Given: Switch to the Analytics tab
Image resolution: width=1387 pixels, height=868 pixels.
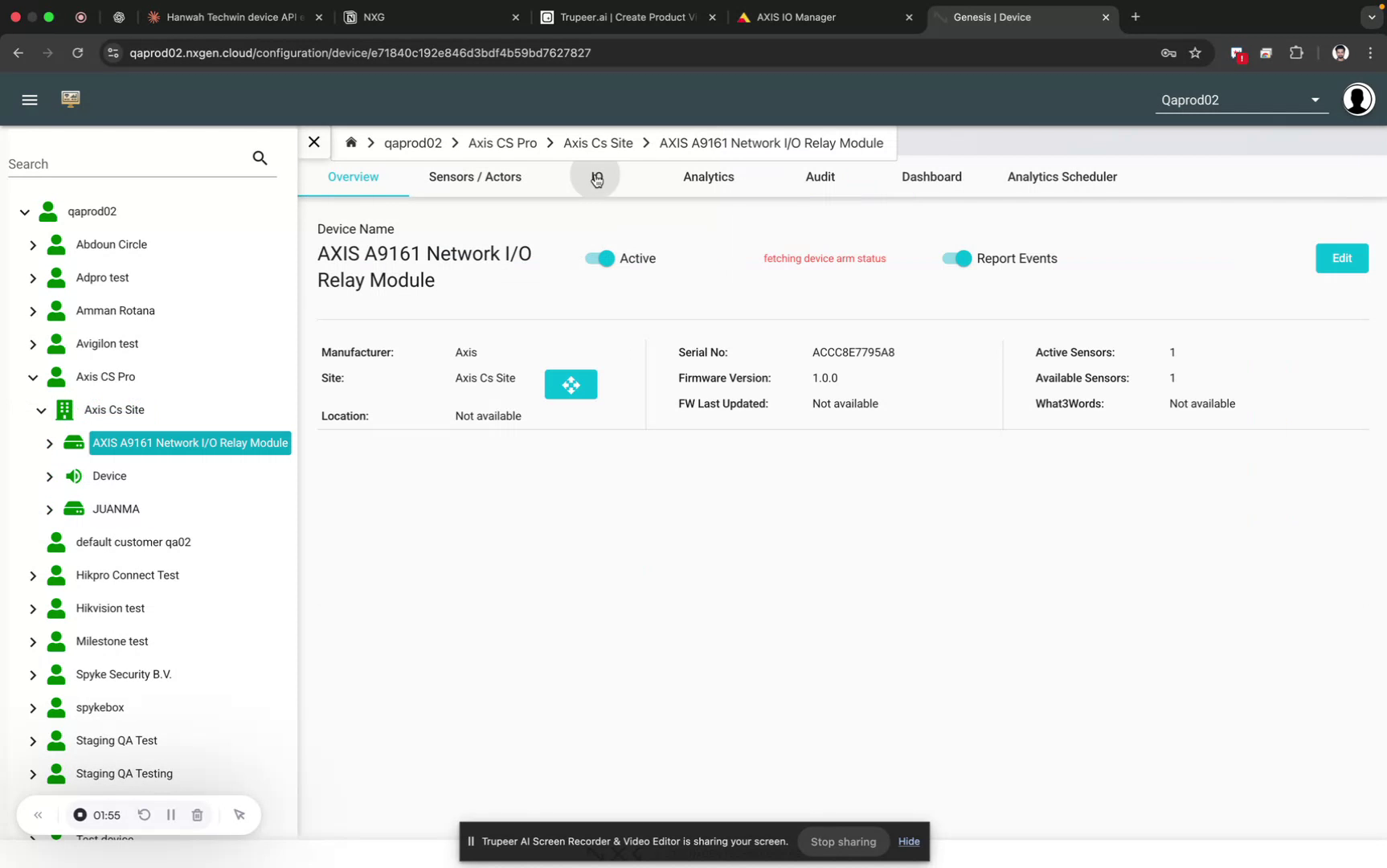Looking at the screenshot, I should [708, 177].
